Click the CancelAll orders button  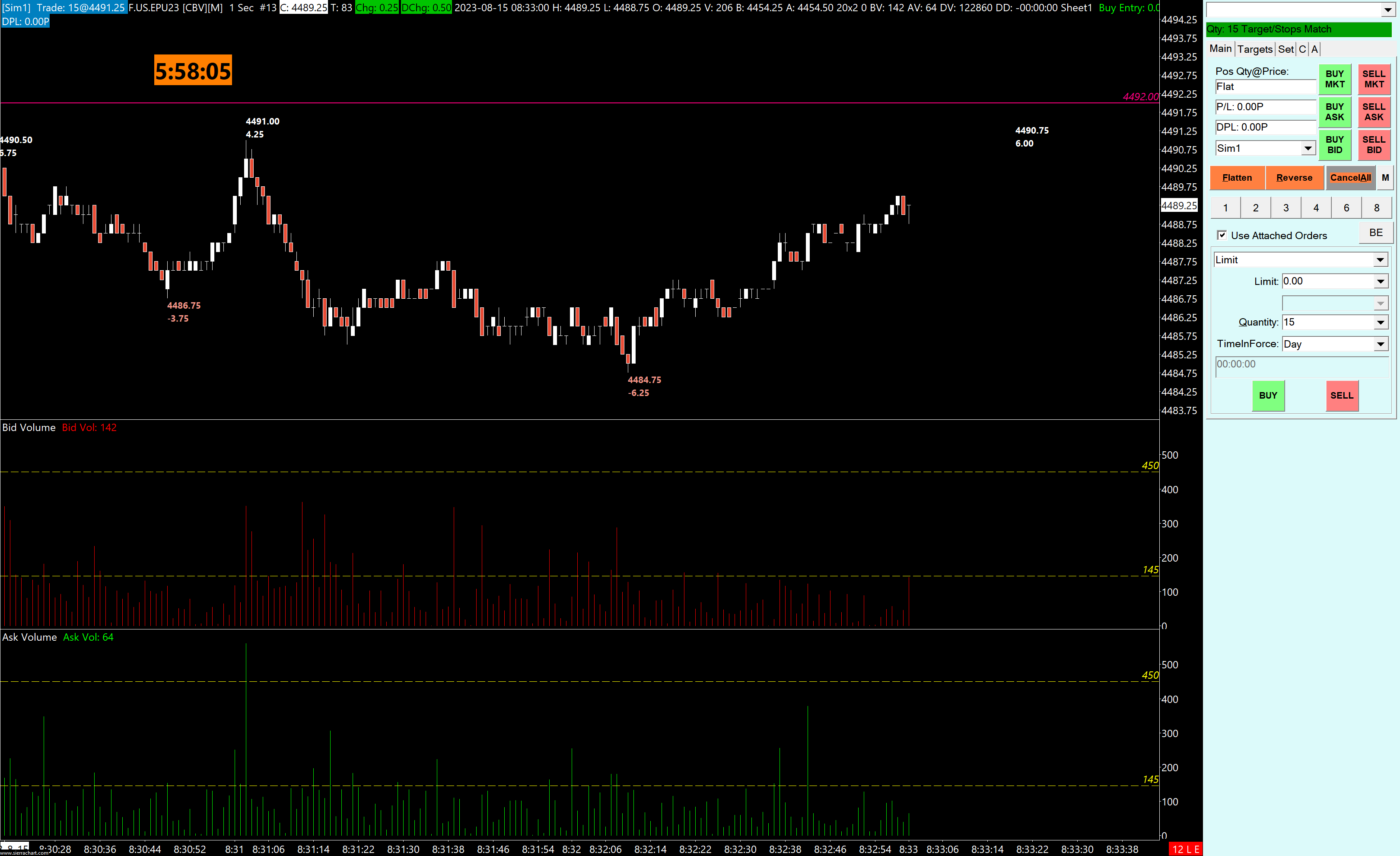pos(1350,178)
